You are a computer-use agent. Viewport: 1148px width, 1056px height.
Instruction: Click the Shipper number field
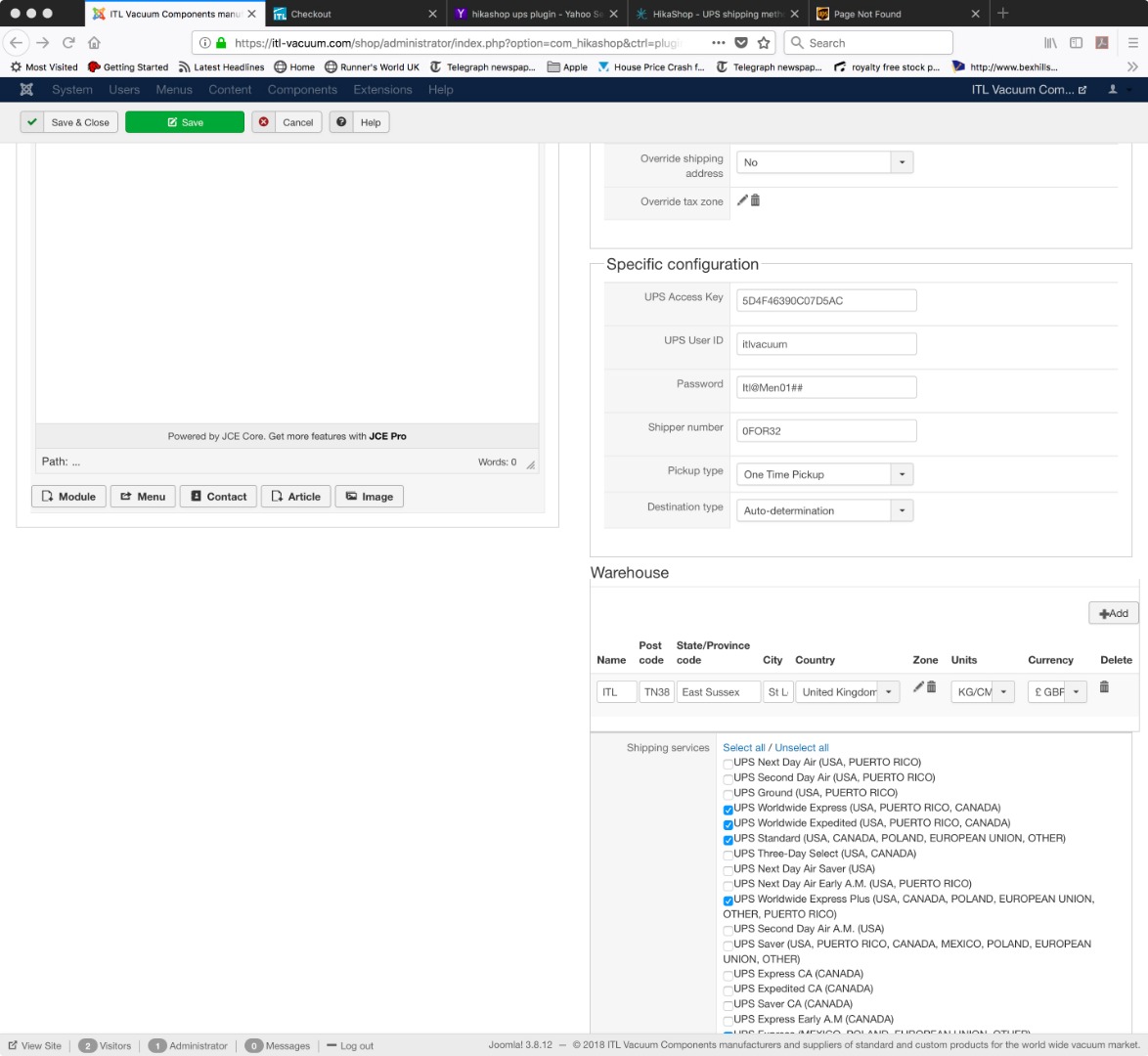point(826,430)
